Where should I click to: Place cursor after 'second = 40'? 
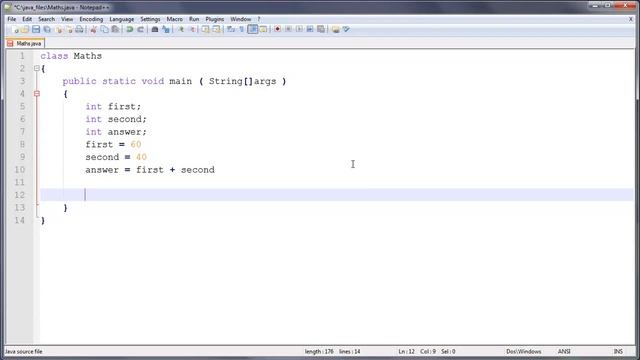(147, 157)
